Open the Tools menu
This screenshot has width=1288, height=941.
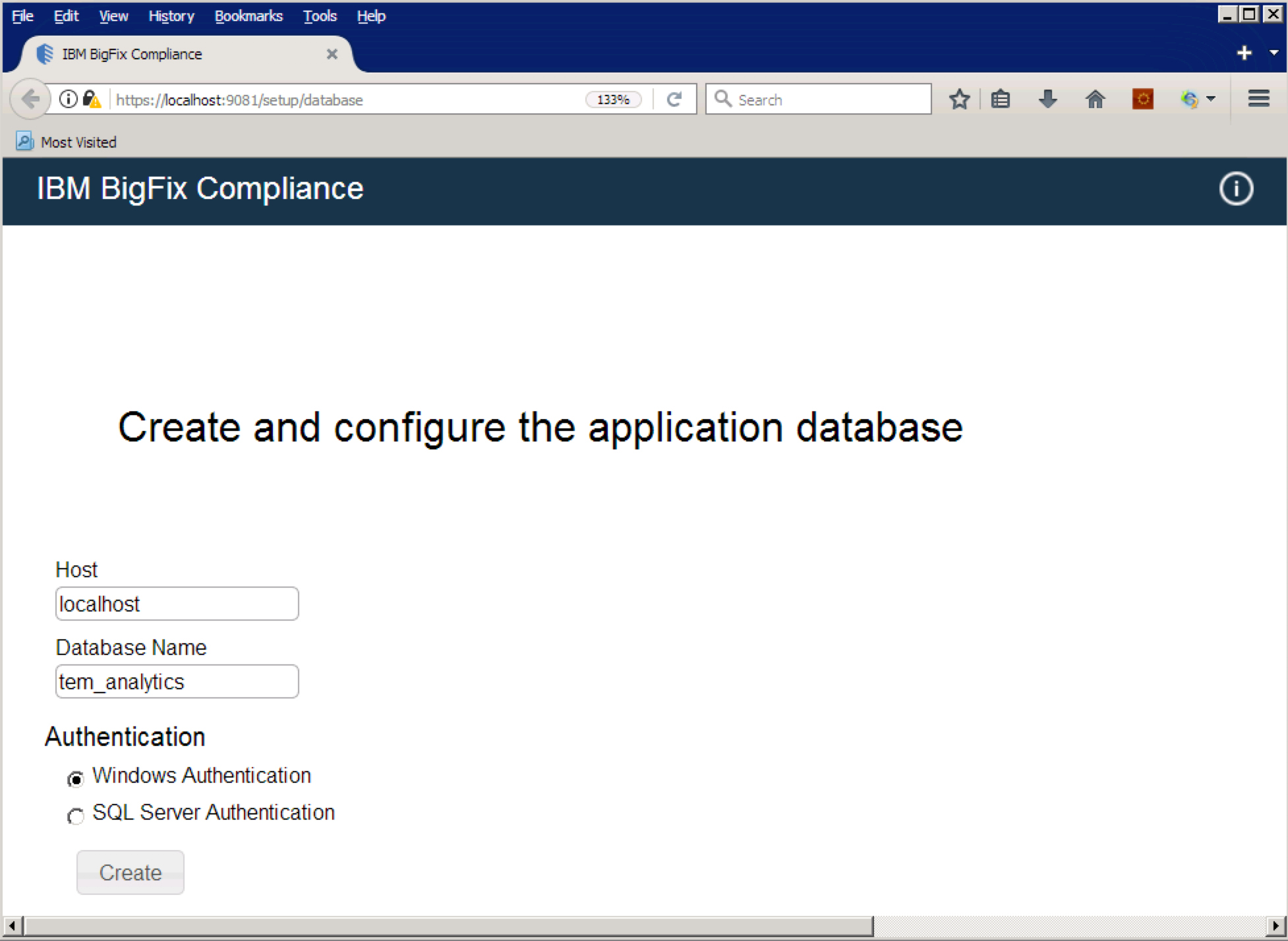[x=320, y=16]
